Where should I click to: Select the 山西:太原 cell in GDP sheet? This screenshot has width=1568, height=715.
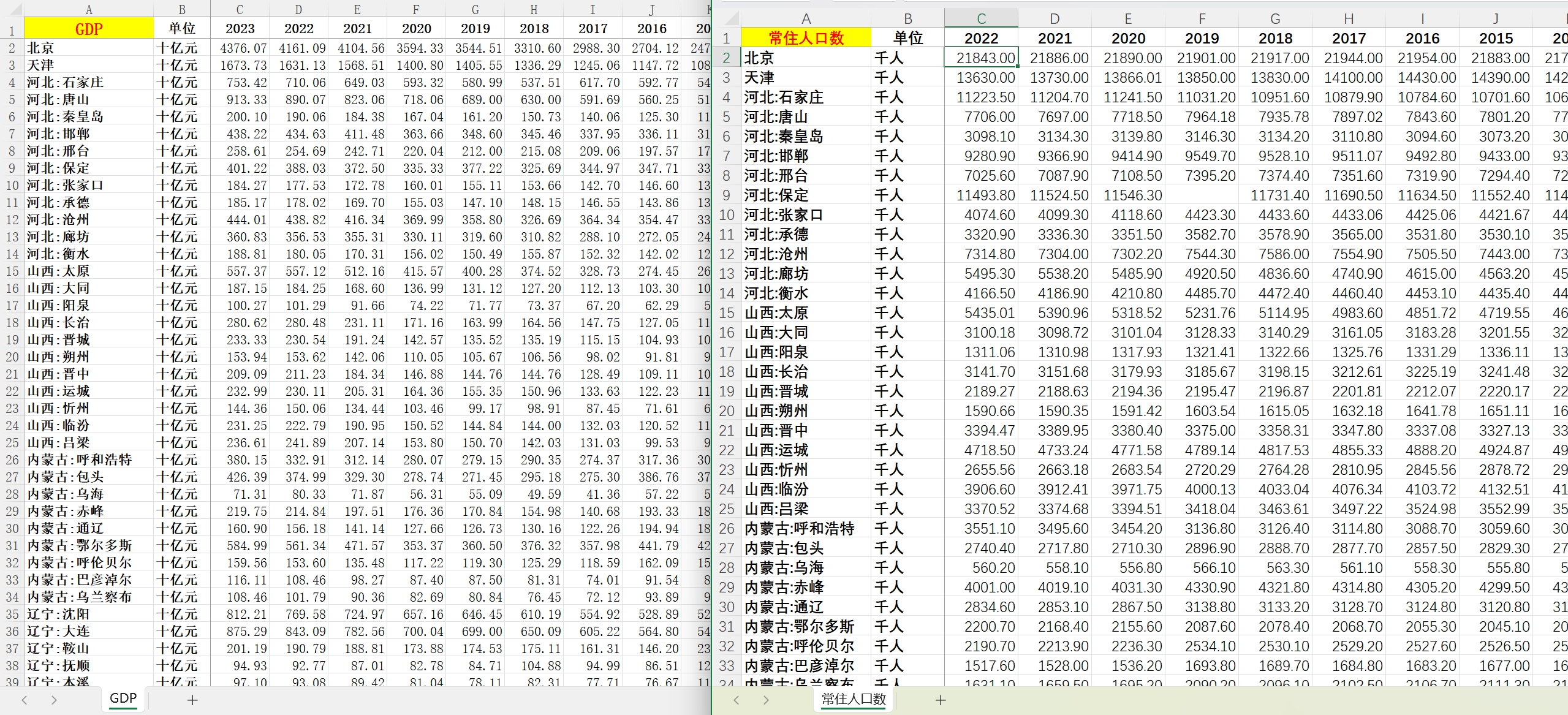coord(89,271)
